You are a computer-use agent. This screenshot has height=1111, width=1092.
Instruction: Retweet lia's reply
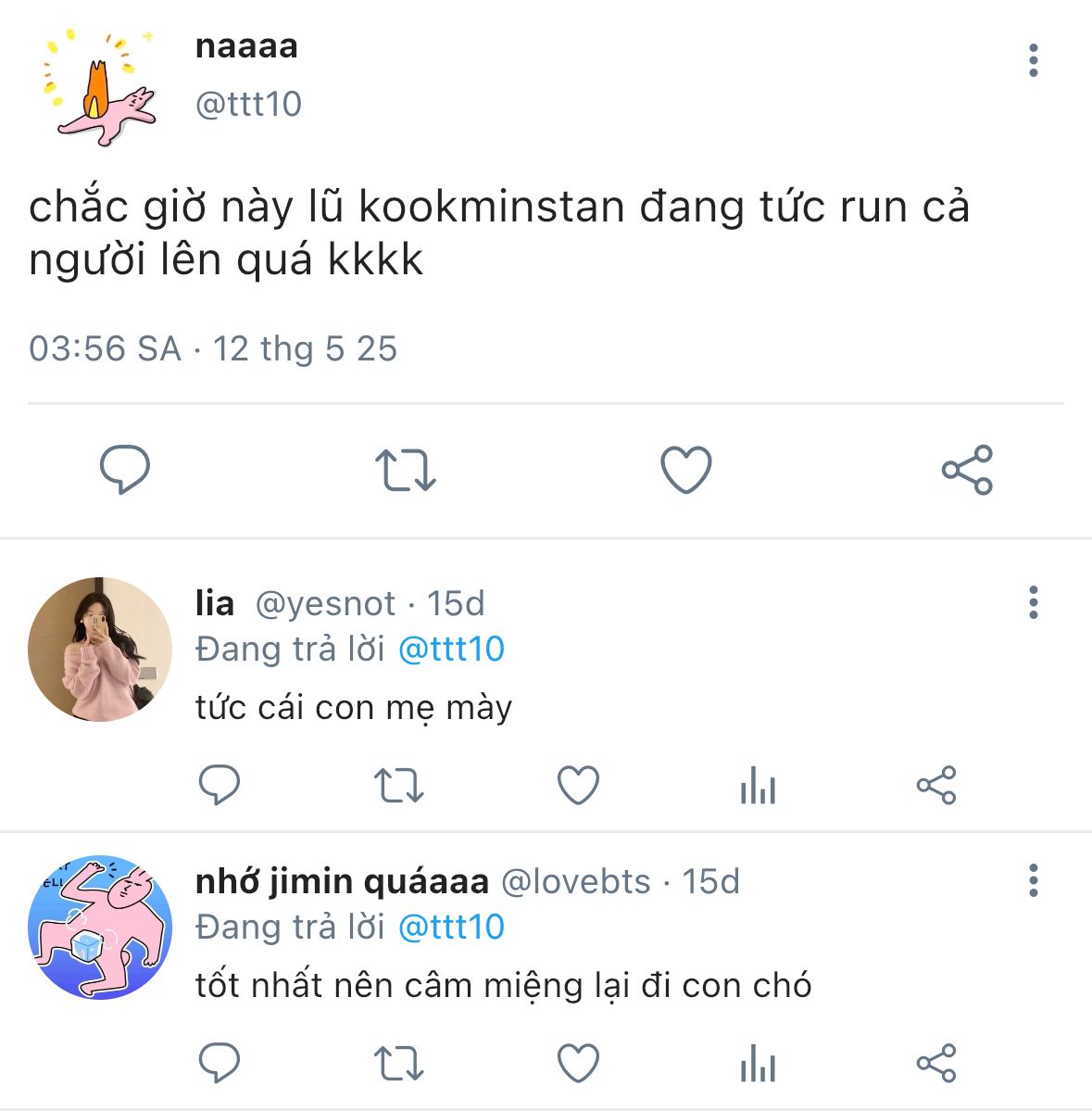coord(398,786)
